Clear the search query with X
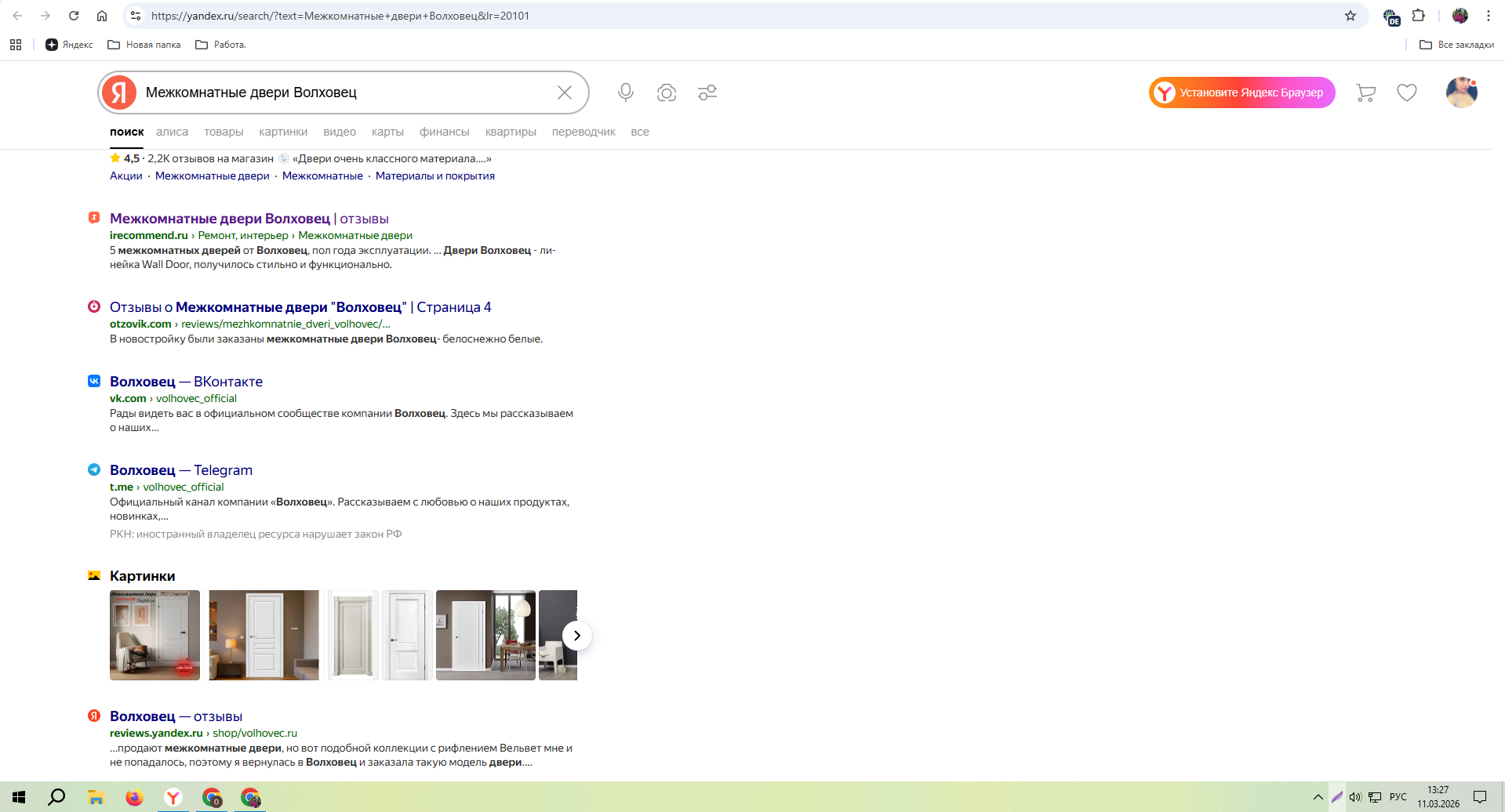 [x=565, y=92]
